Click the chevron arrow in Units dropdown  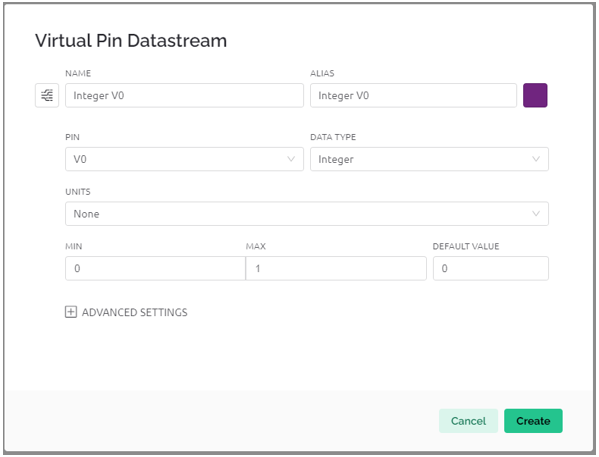point(536,214)
